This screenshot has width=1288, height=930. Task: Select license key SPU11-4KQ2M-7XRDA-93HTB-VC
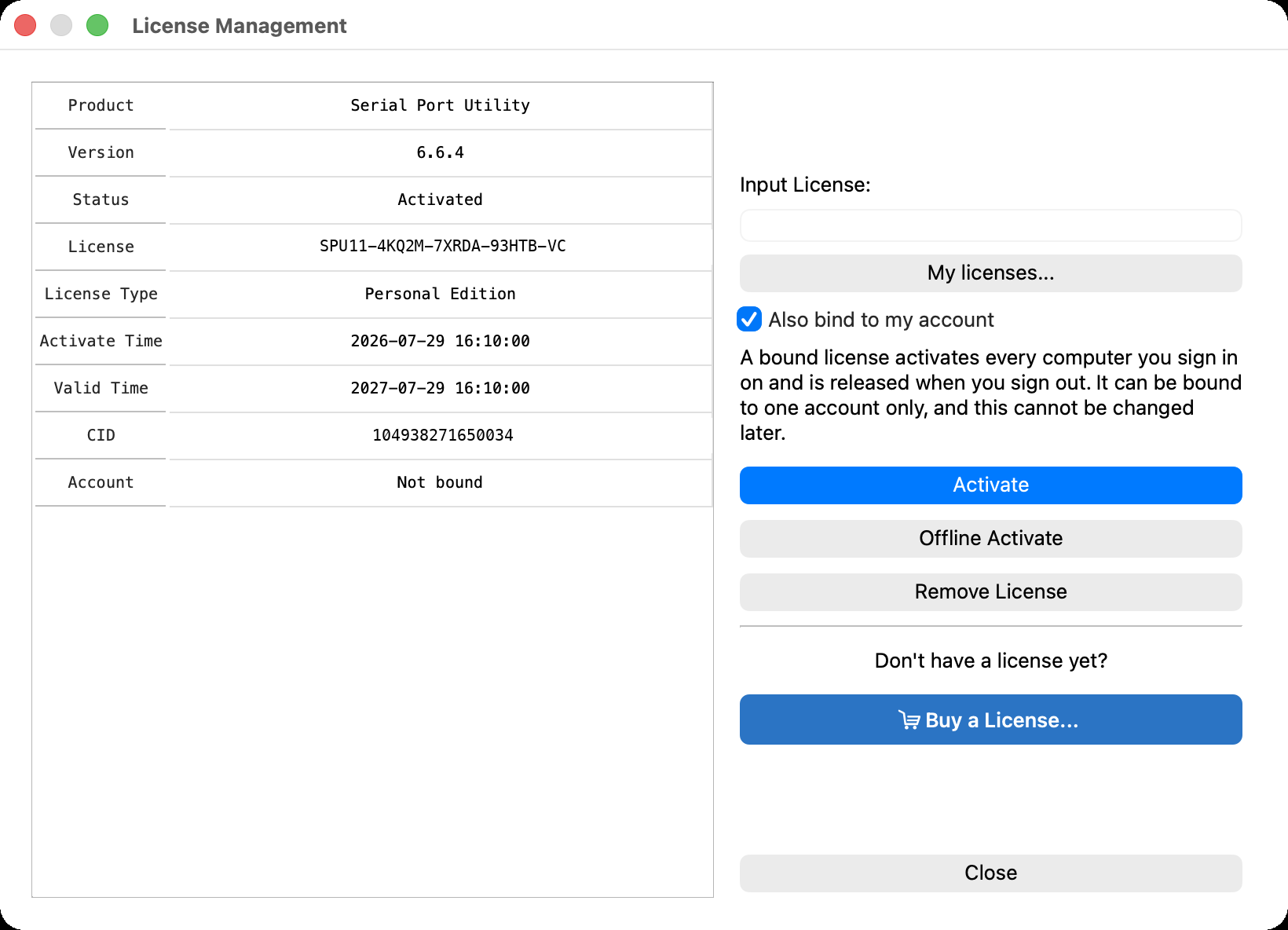coord(442,246)
